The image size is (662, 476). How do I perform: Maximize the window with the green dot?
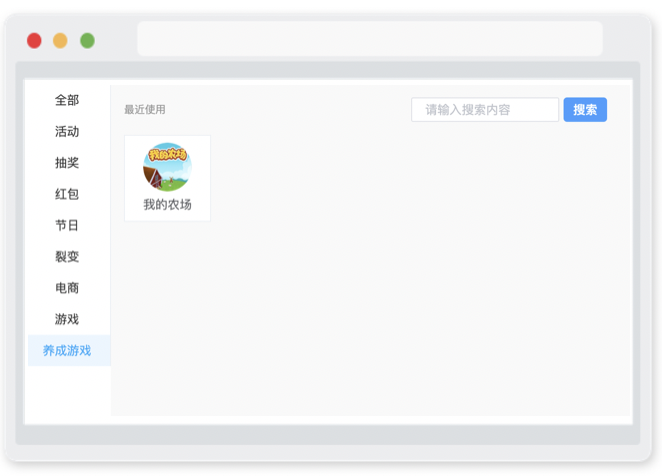click(x=87, y=41)
